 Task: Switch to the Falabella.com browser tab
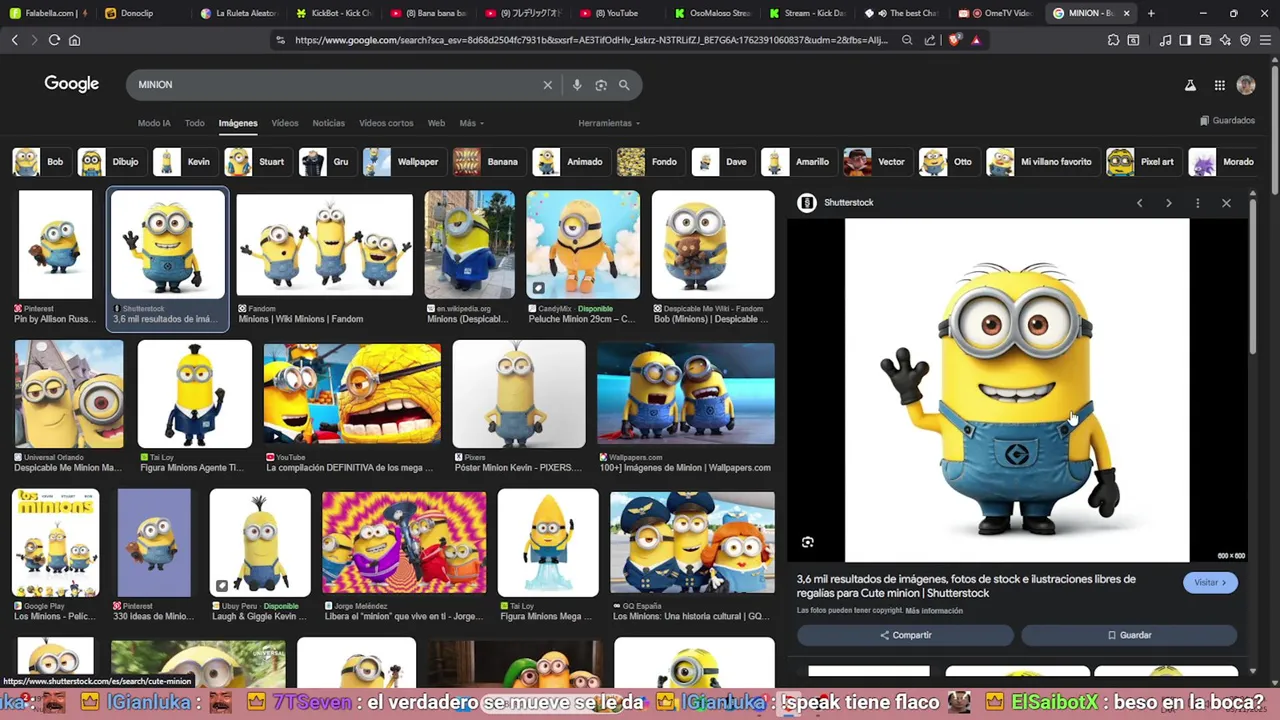(x=47, y=13)
